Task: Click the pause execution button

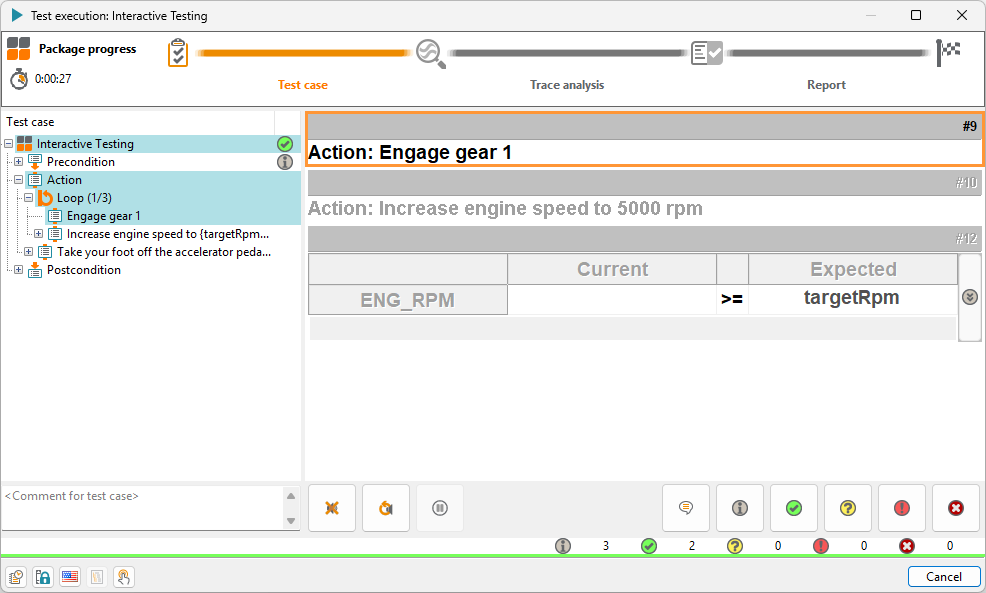Action: pyautogui.click(x=440, y=508)
